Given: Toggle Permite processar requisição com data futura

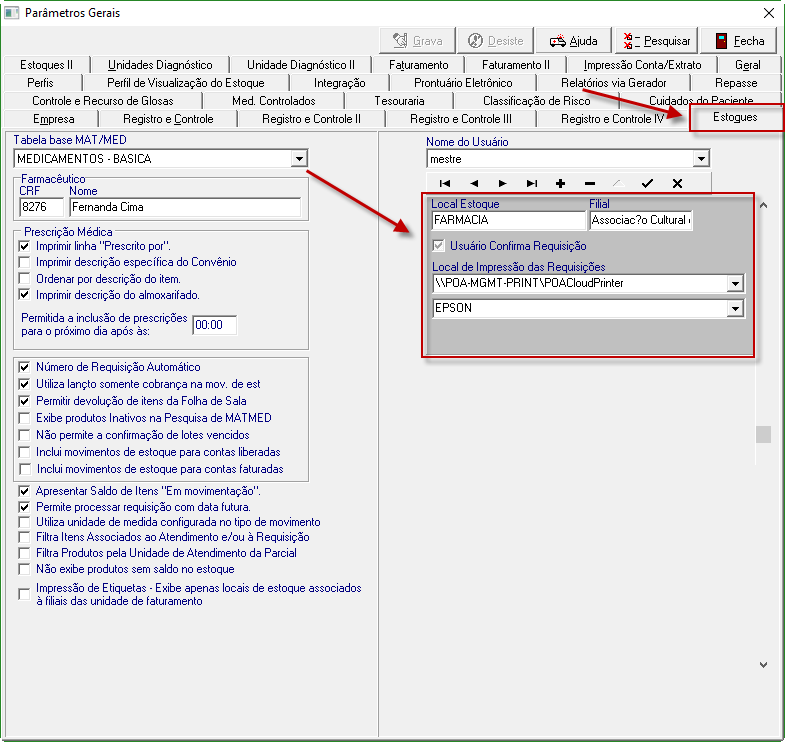Looking at the screenshot, I should (x=24, y=507).
